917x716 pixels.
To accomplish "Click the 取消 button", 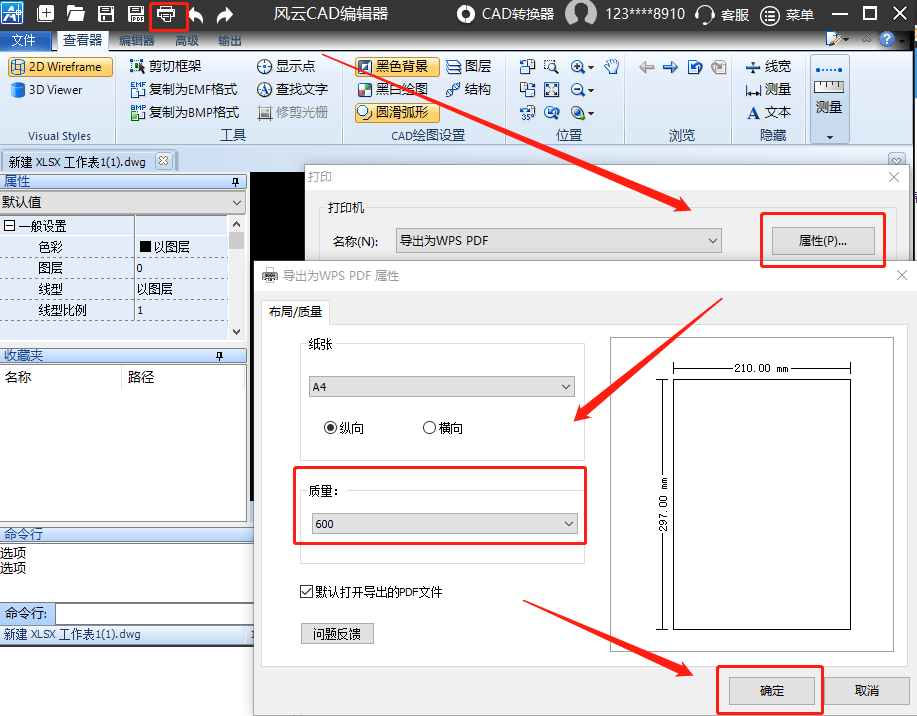I will [866, 691].
